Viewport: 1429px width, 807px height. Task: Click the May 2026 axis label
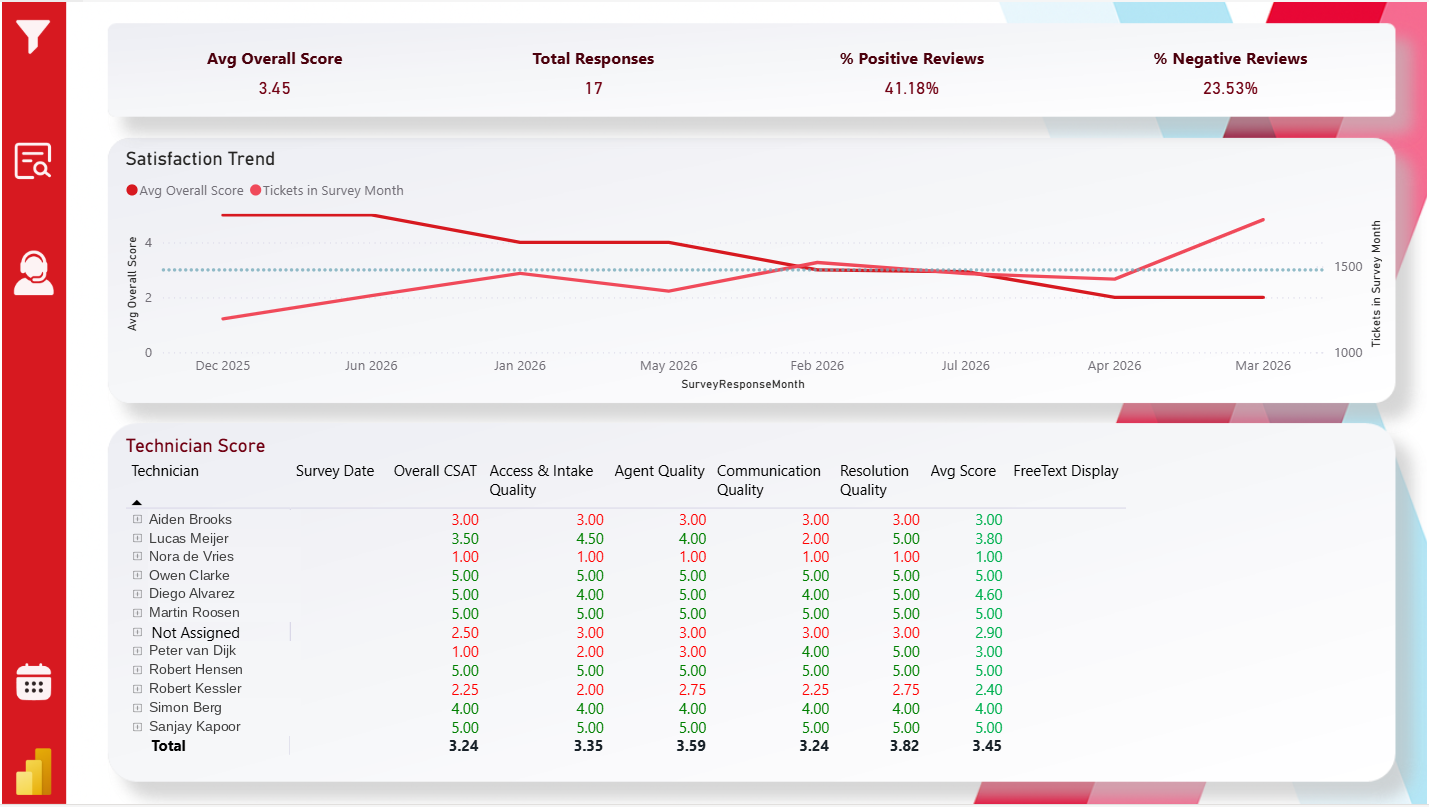(668, 366)
